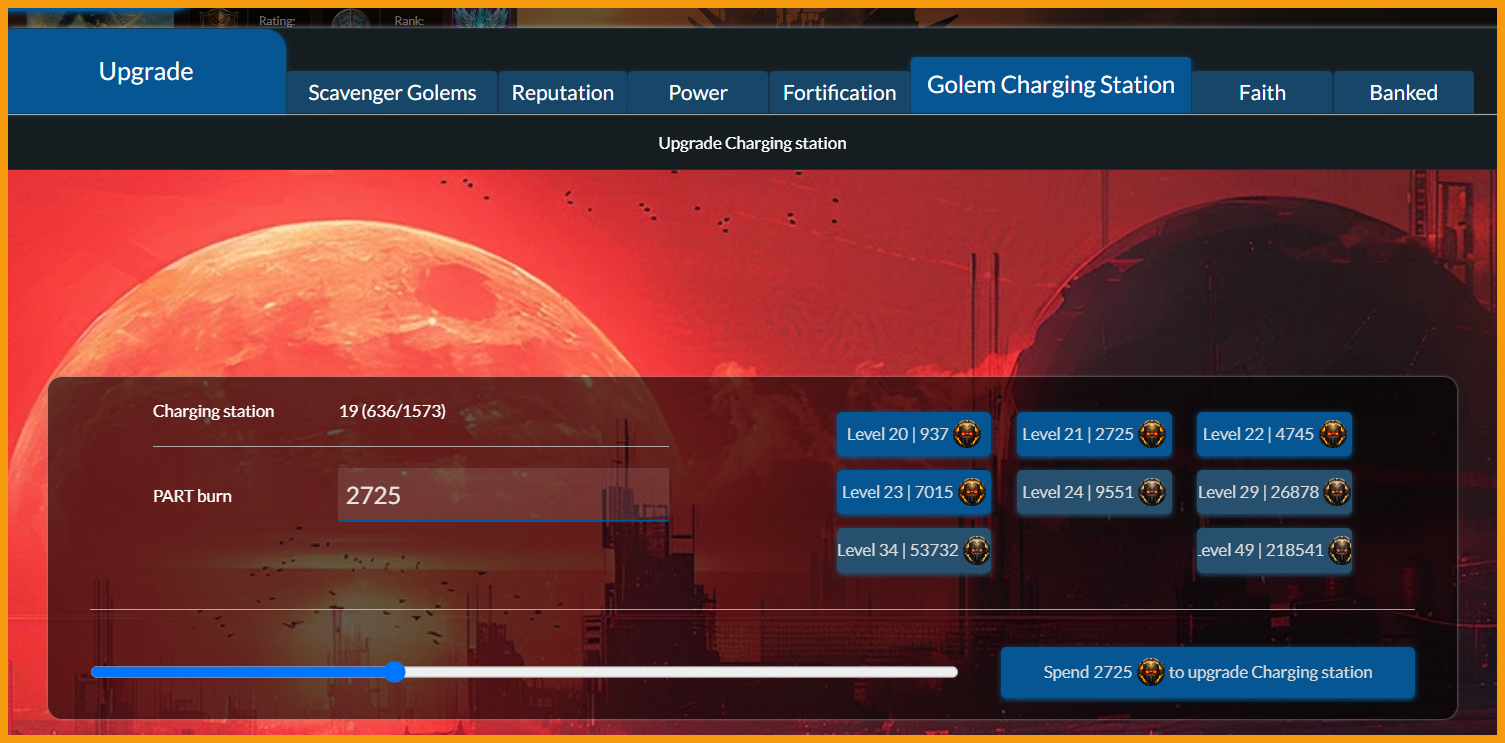This screenshot has height=743, width=1505.
Task: Click the PART burn amount field
Action: pos(503,495)
